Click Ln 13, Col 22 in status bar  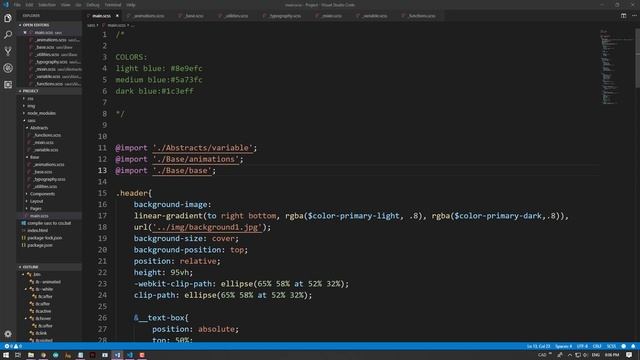tap(538, 346)
